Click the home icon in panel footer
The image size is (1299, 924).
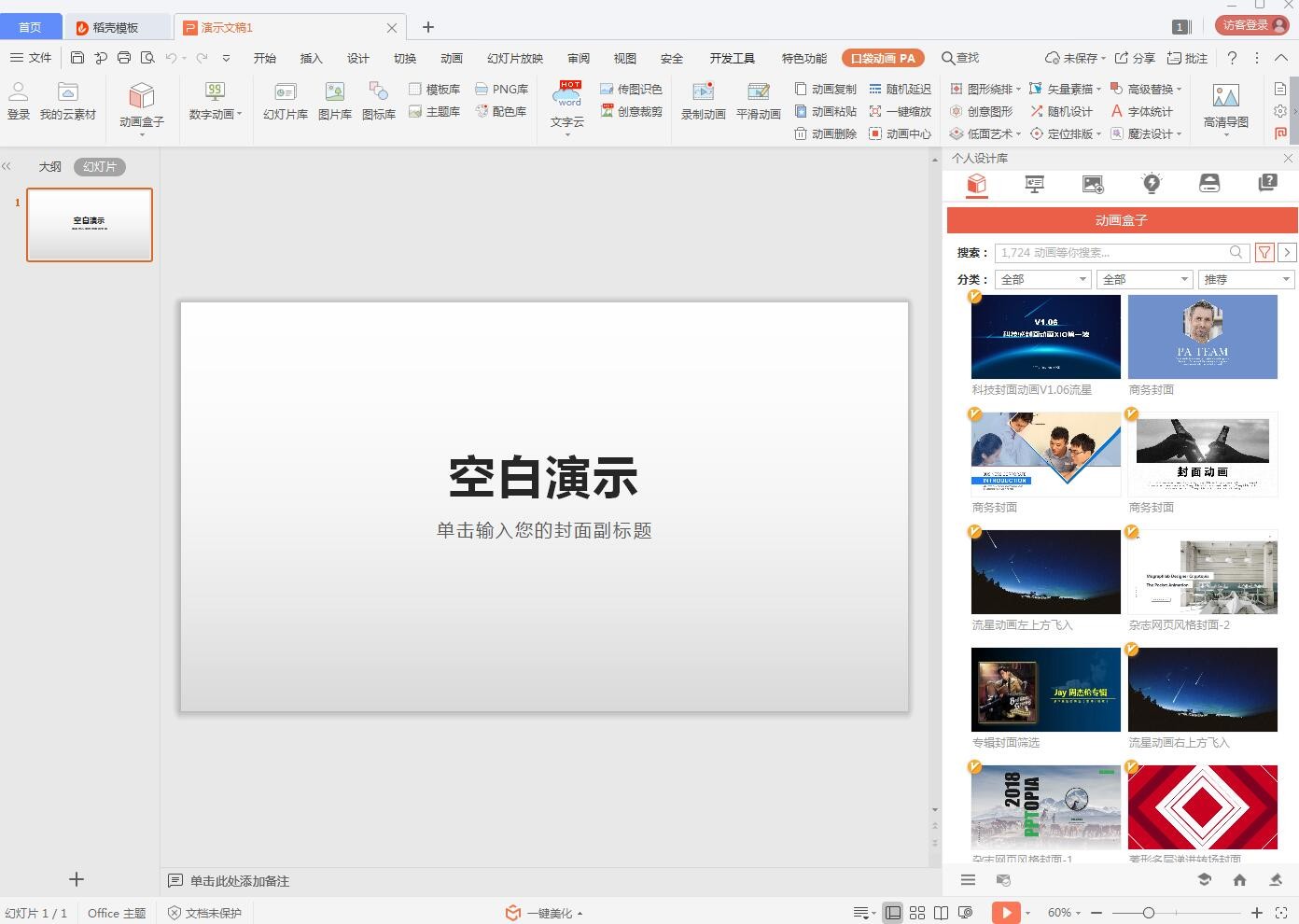tap(1239, 878)
